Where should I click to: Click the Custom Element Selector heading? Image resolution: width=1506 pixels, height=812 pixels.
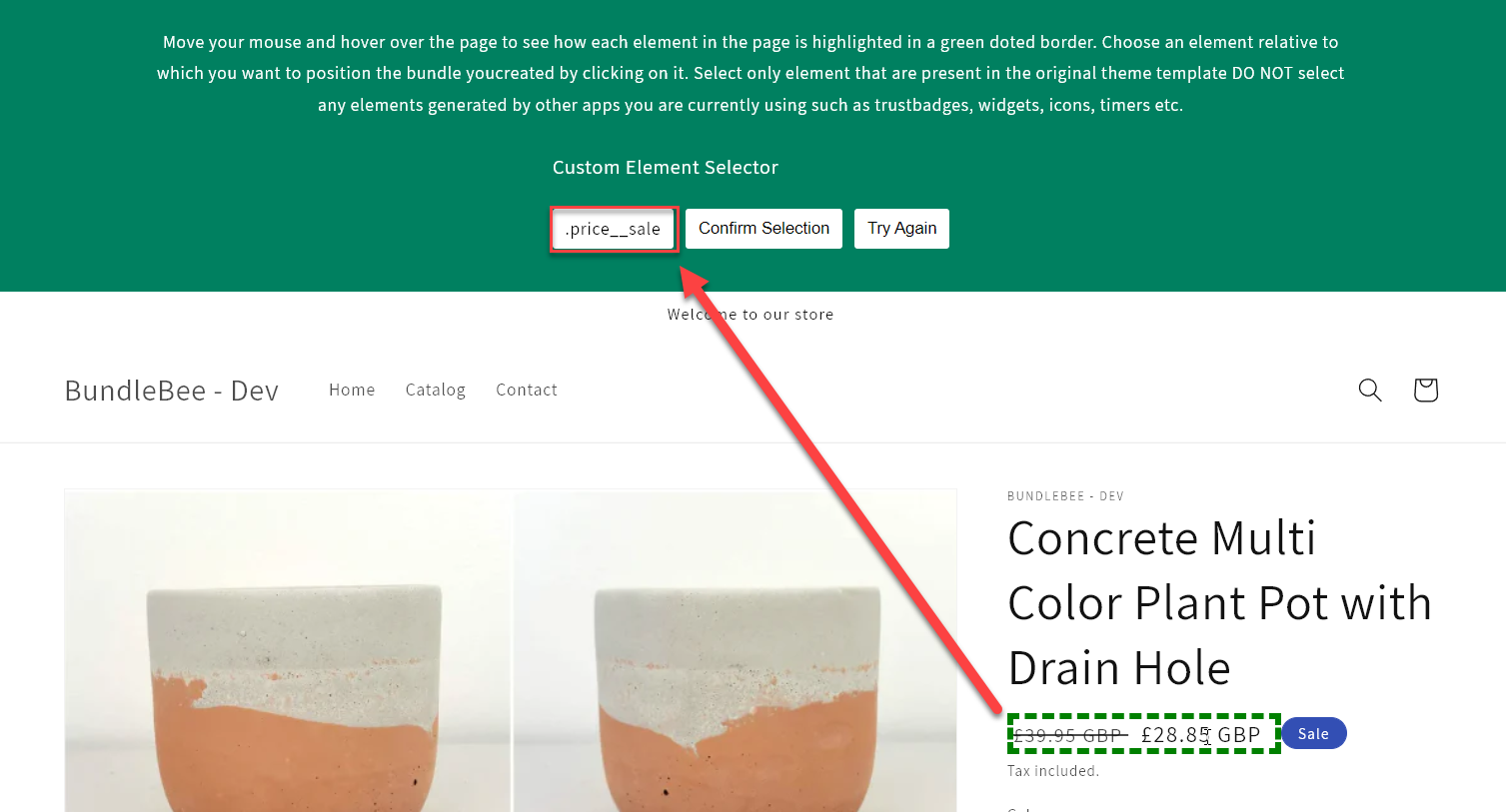pos(666,168)
